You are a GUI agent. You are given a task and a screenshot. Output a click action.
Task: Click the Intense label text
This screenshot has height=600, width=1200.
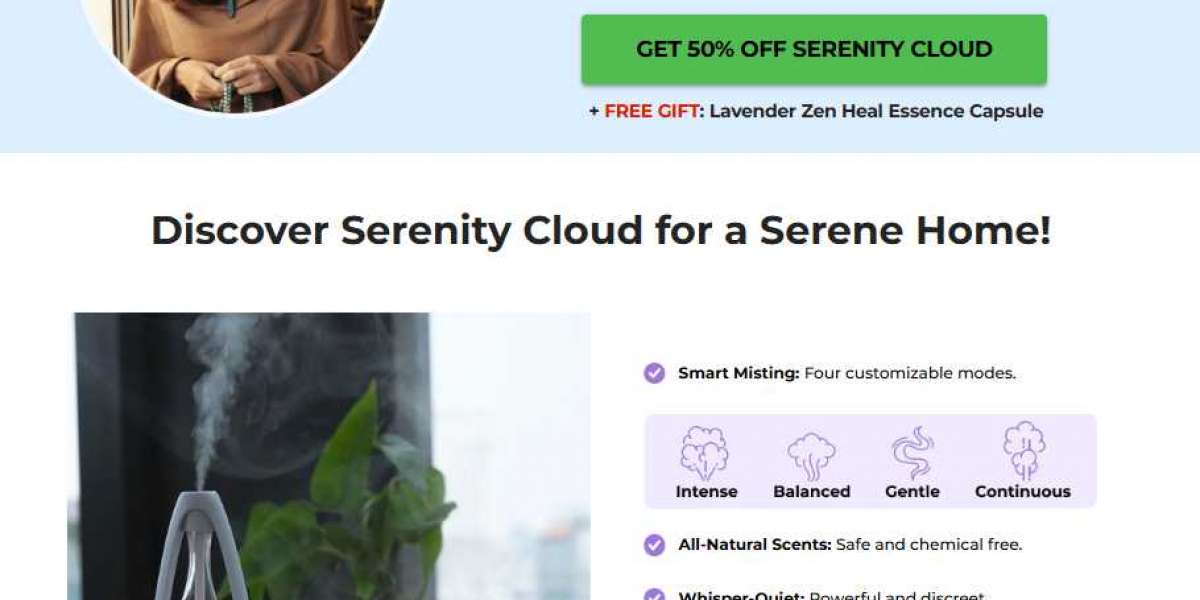[x=706, y=492]
